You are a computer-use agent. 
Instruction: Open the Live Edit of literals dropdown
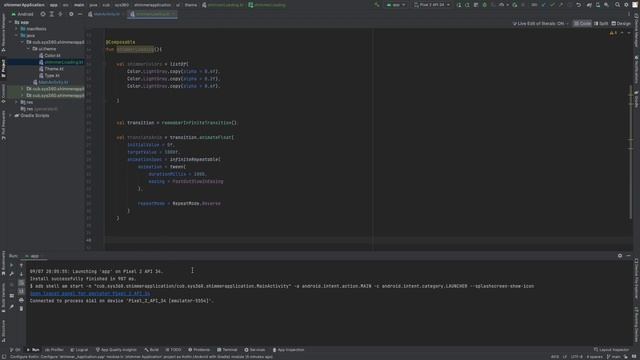(x=540, y=24)
